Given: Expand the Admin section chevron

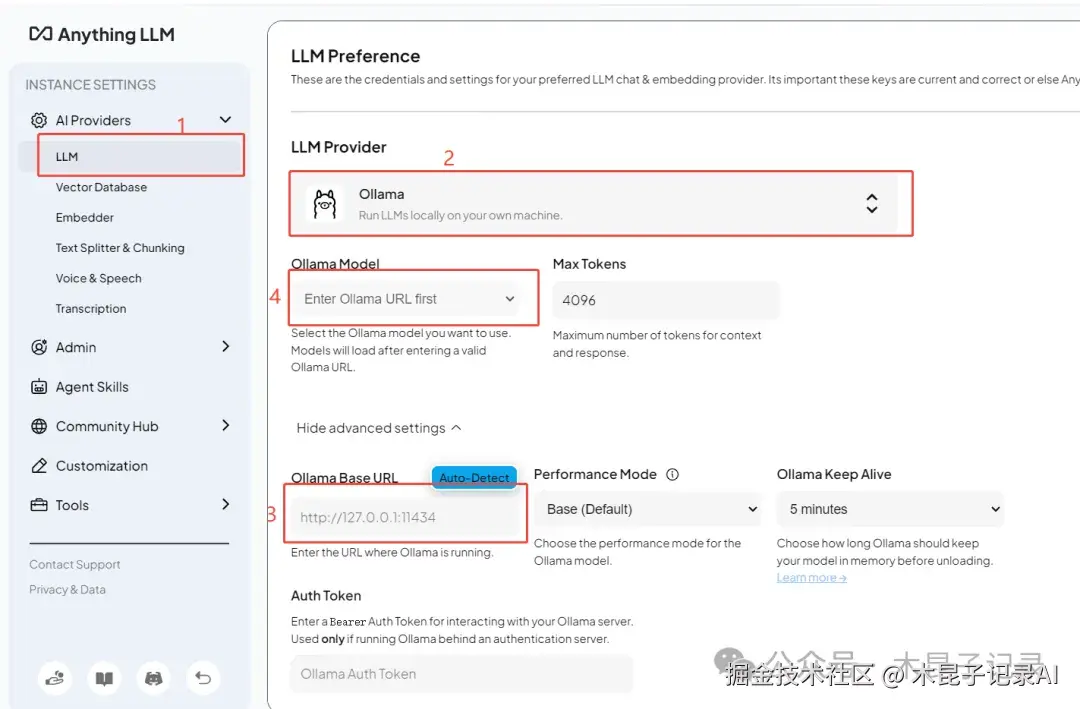Looking at the screenshot, I should tap(225, 346).
